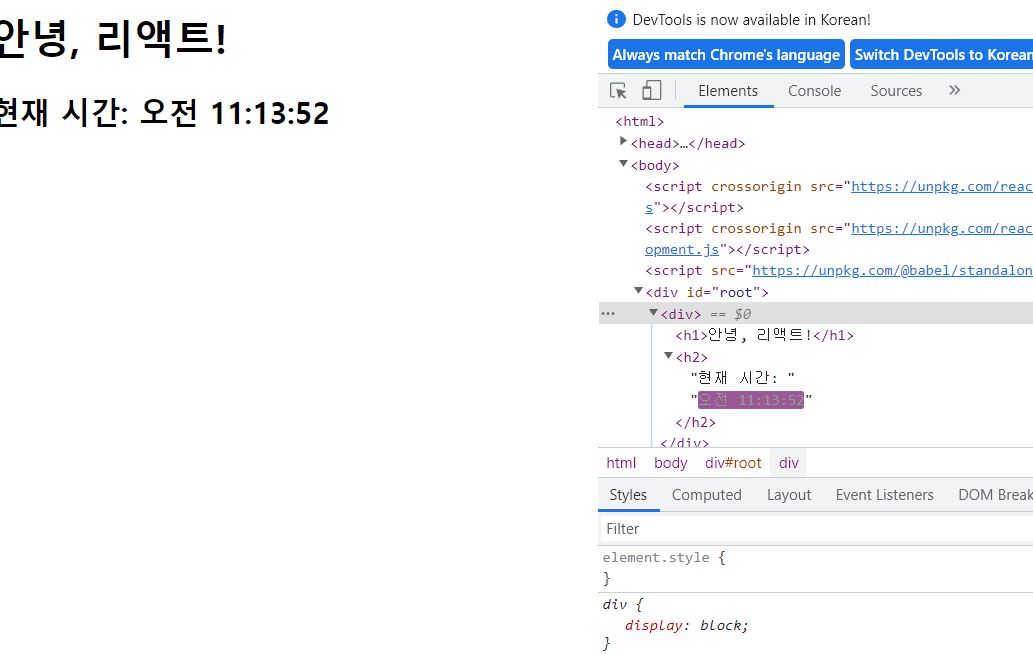The width and height of the screenshot is (1033, 654).
Task: Collapse the div id="root" node
Action: tap(638, 290)
